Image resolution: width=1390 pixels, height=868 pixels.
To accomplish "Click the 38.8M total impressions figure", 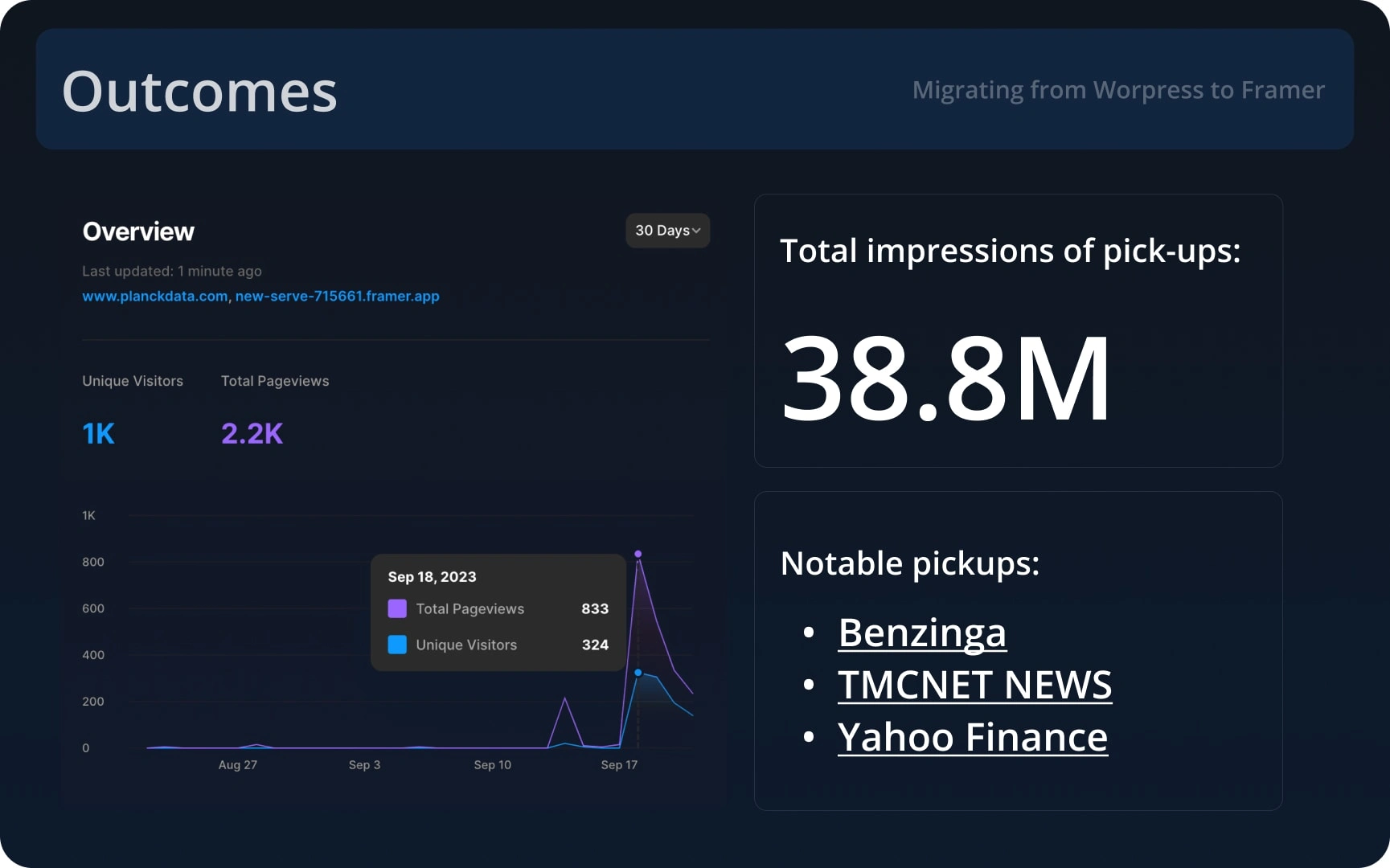I will [945, 378].
